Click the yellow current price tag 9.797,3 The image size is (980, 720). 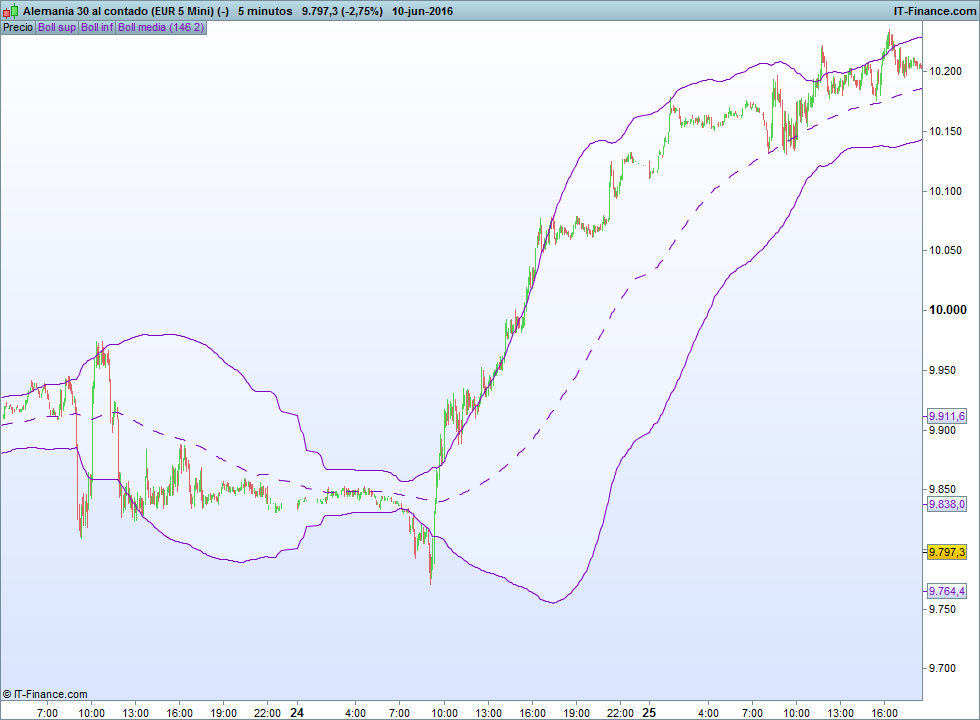tap(947, 552)
